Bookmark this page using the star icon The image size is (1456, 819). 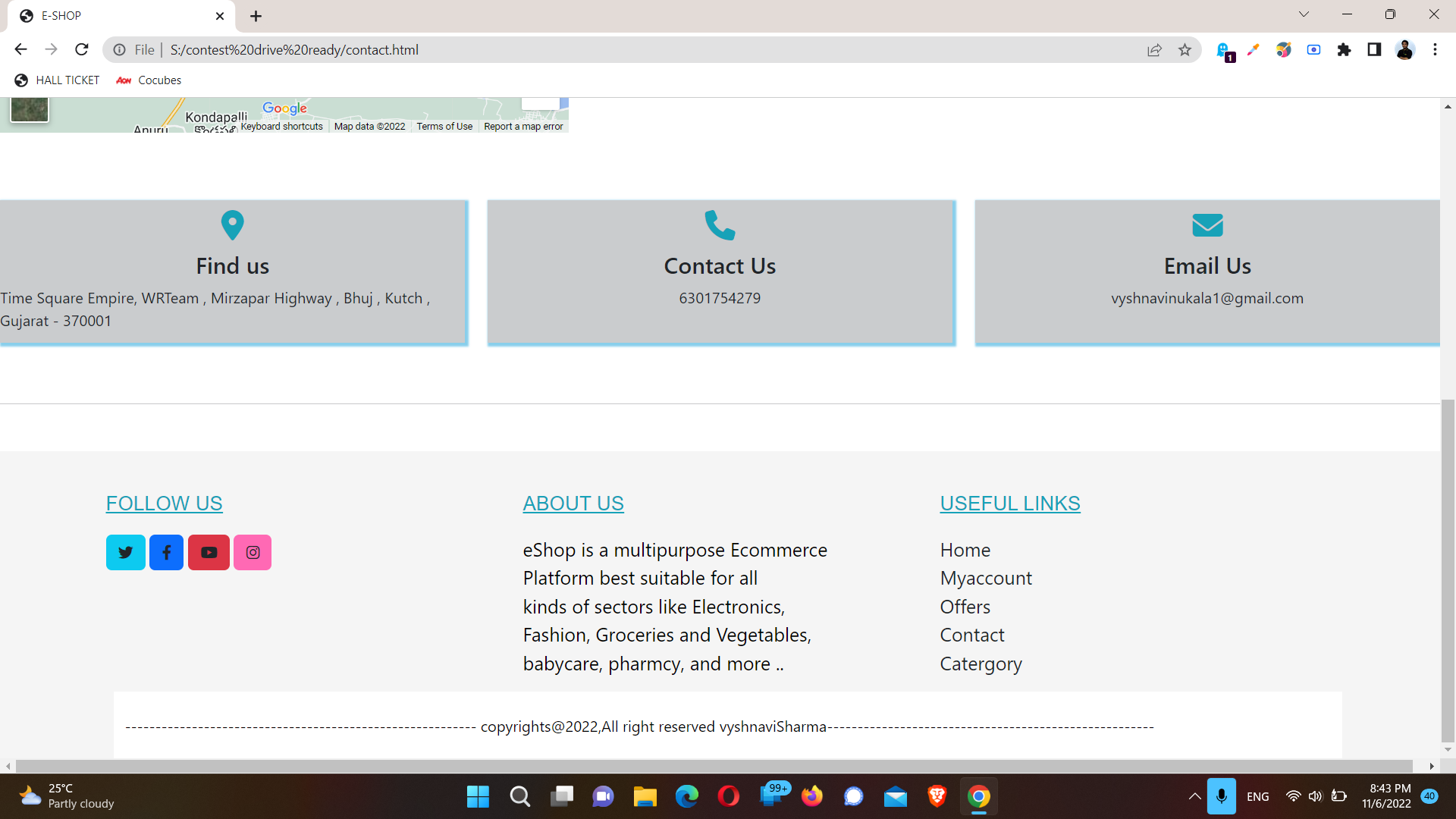tap(1185, 49)
